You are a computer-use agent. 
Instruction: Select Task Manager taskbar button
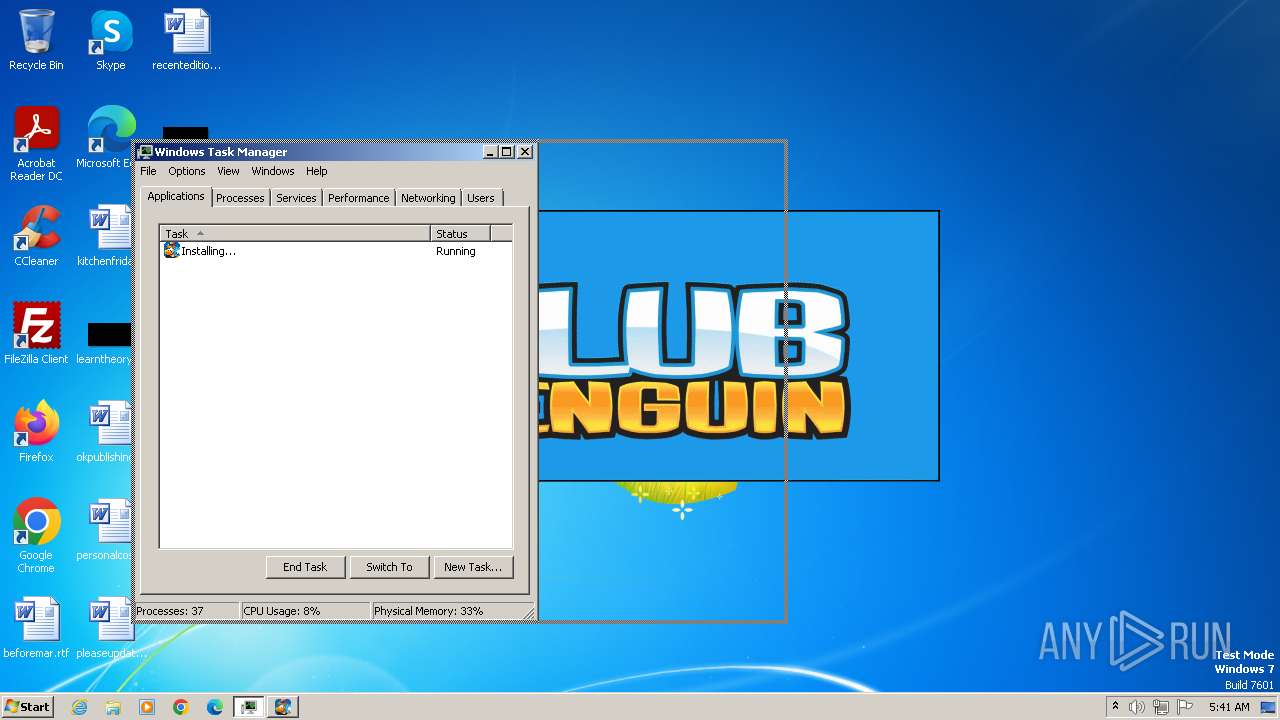(248, 707)
